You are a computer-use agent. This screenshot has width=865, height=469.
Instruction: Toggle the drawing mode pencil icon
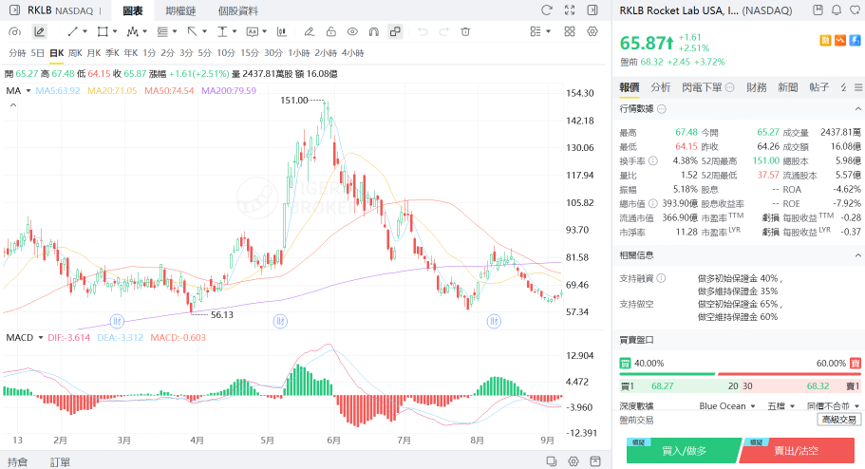click(x=39, y=31)
